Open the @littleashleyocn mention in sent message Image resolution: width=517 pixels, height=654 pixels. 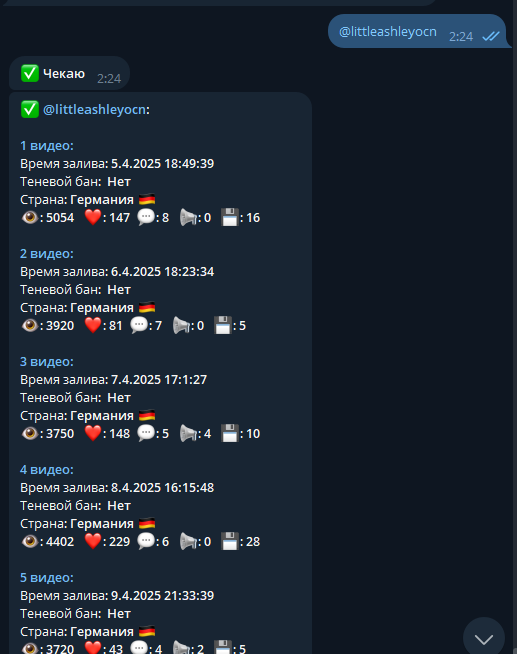point(388,32)
